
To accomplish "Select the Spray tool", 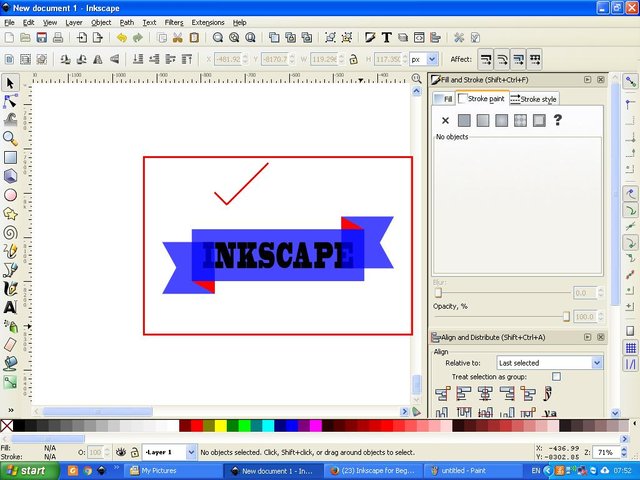I will [x=10, y=326].
